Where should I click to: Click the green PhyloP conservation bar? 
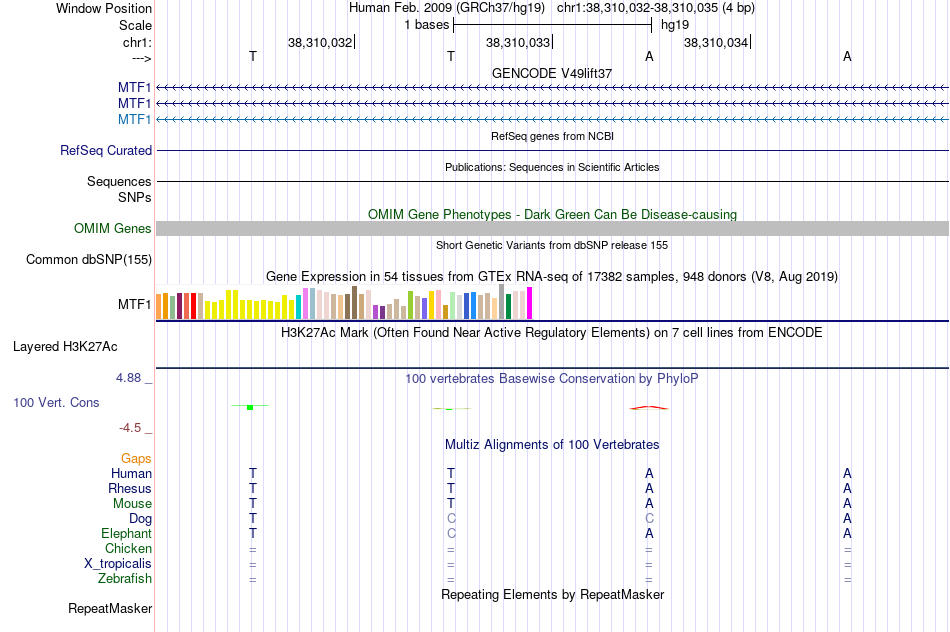pyautogui.click(x=250, y=407)
